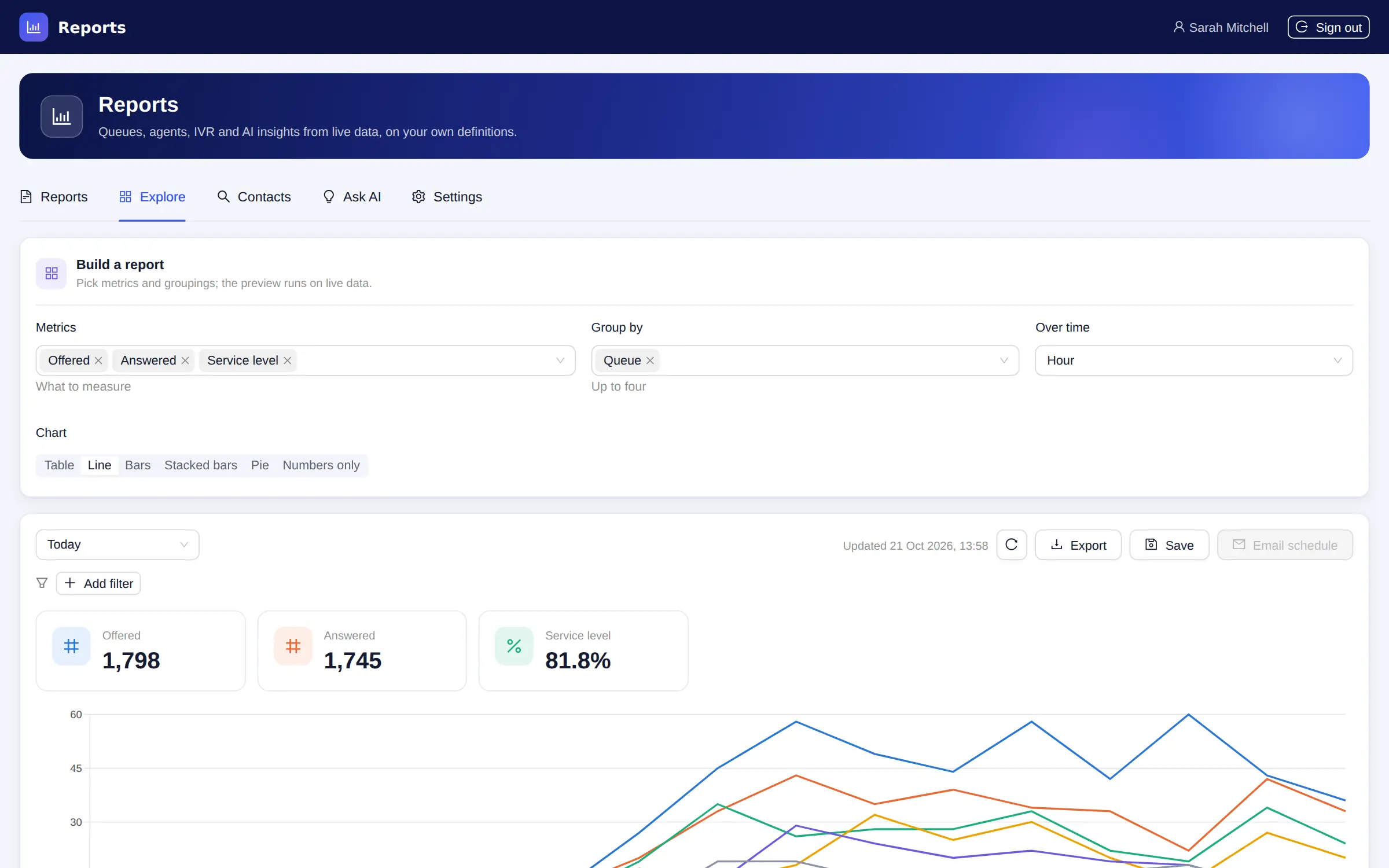Screen dimensions: 1389x868
Task: Click the Reports logo icon in top bar
Action: tap(34, 27)
